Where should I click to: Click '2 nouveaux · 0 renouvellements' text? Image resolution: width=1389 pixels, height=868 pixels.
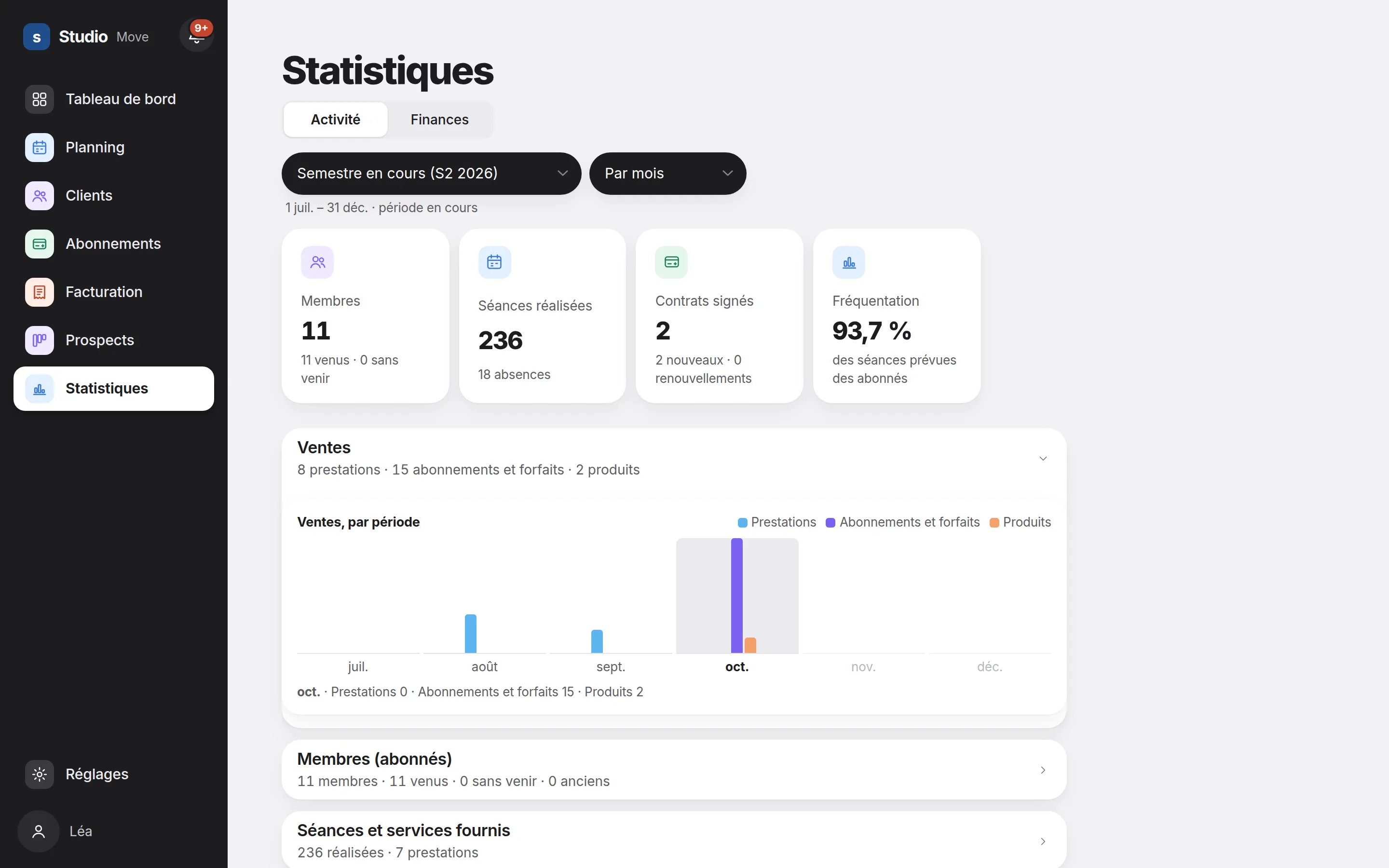pyautogui.click(x=703, y=369)
